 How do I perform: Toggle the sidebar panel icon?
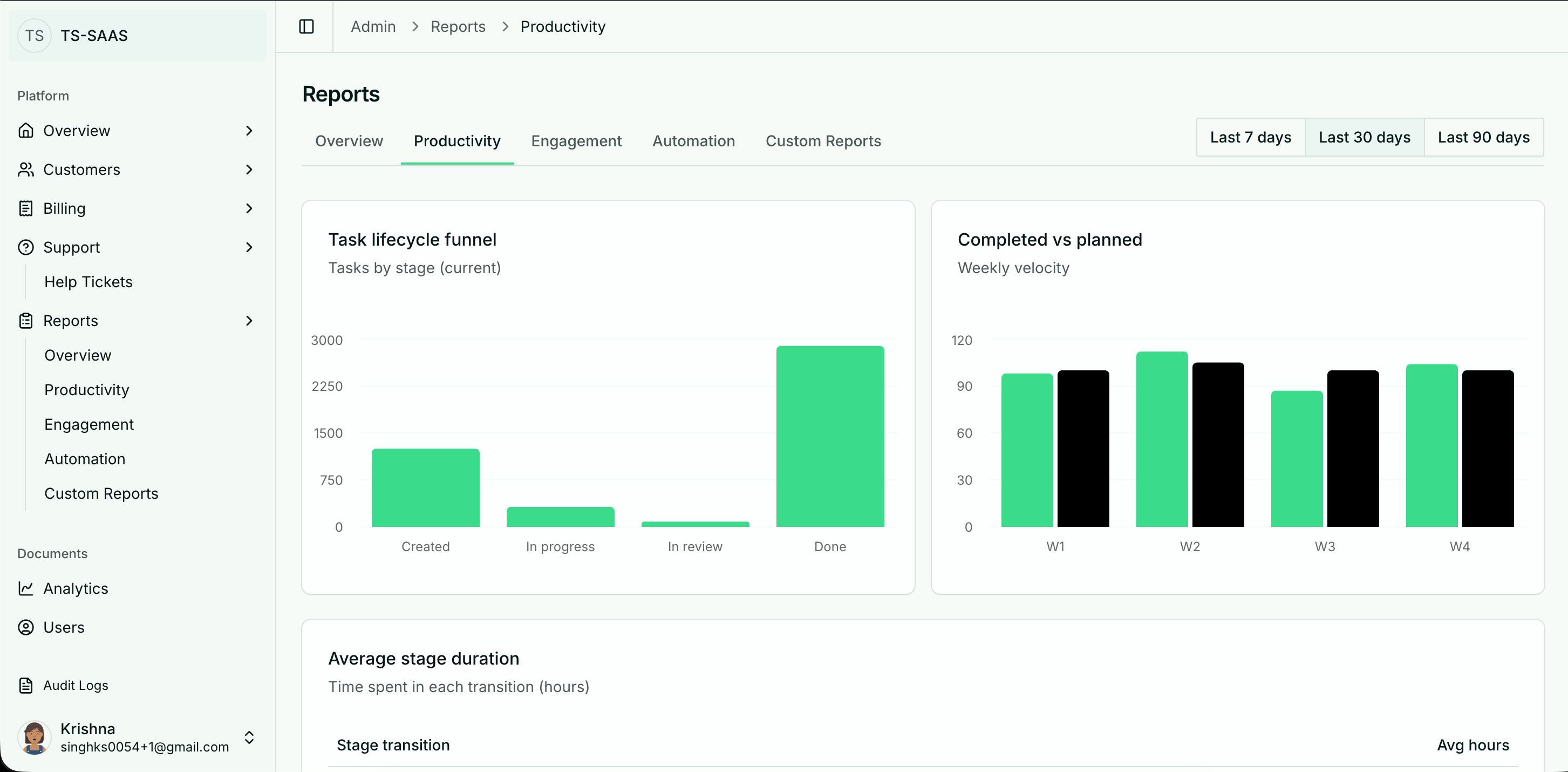tap(306, 26)
